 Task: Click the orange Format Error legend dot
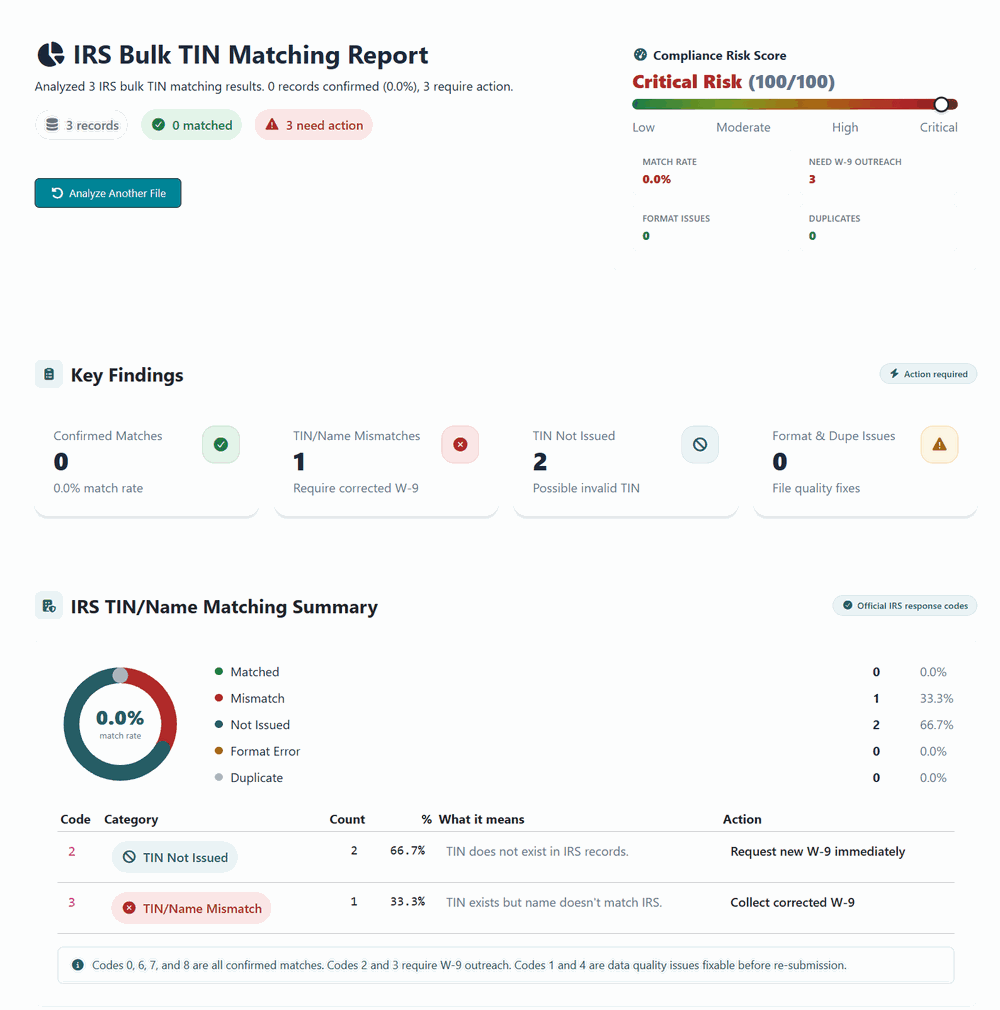pos(218,750)
